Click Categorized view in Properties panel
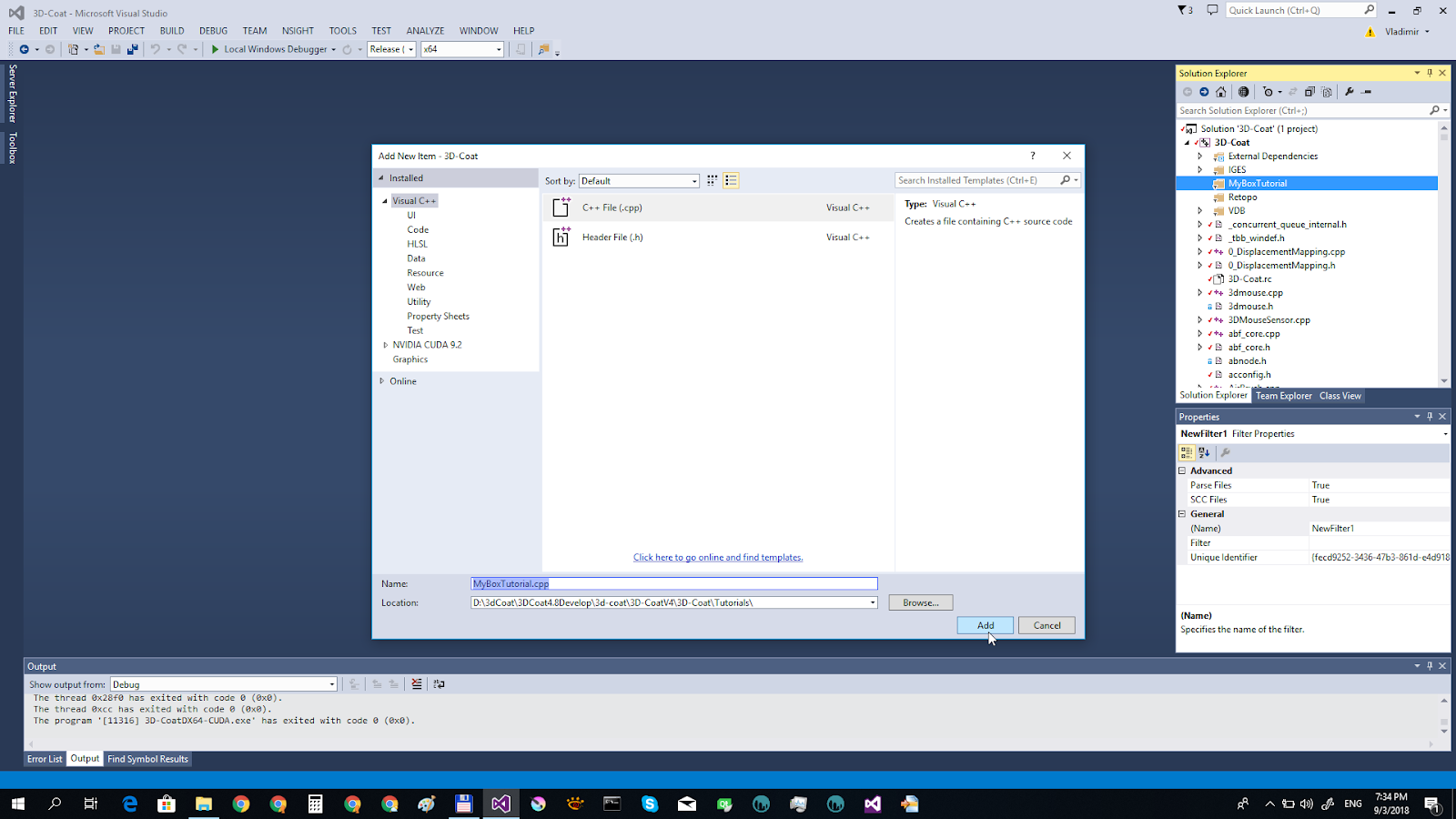Screen dimensions: 1456x819 [x=1187, y=452]
